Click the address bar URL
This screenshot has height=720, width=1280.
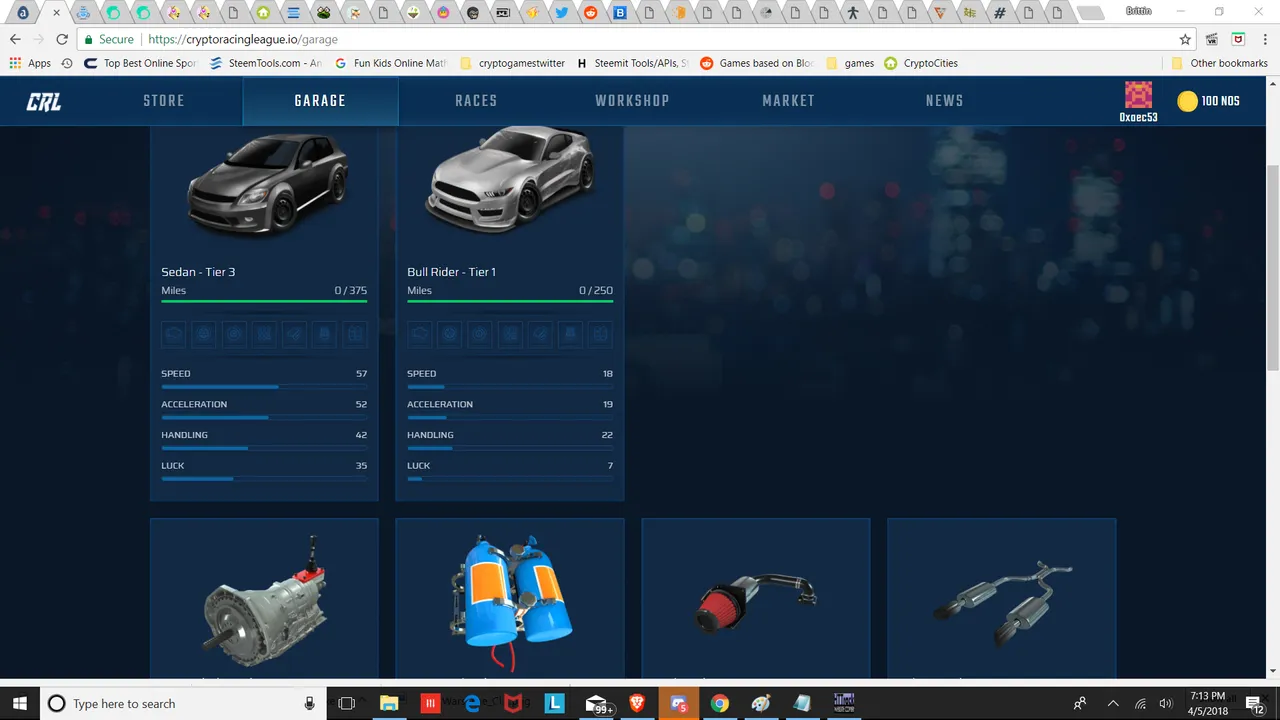pos(242,39)
